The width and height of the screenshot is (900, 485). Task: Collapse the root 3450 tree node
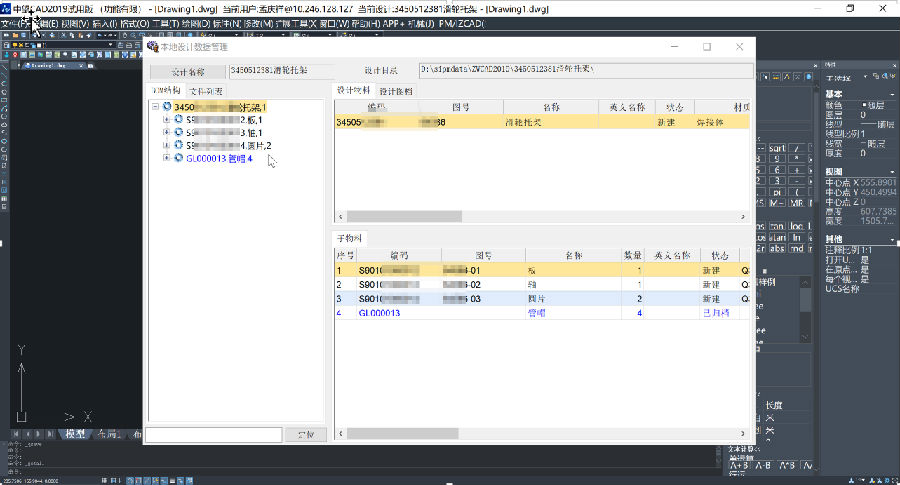pos(155,107)
